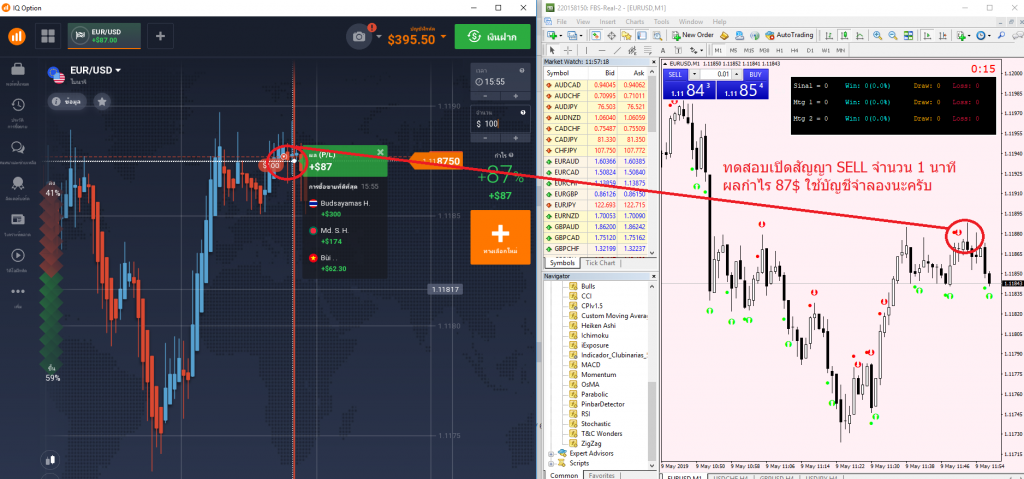Screen dimensions: 1024x479
Task: Open the portfolio briefcase icon in IQ Option sidebar
Action: (x=18, y=69)
